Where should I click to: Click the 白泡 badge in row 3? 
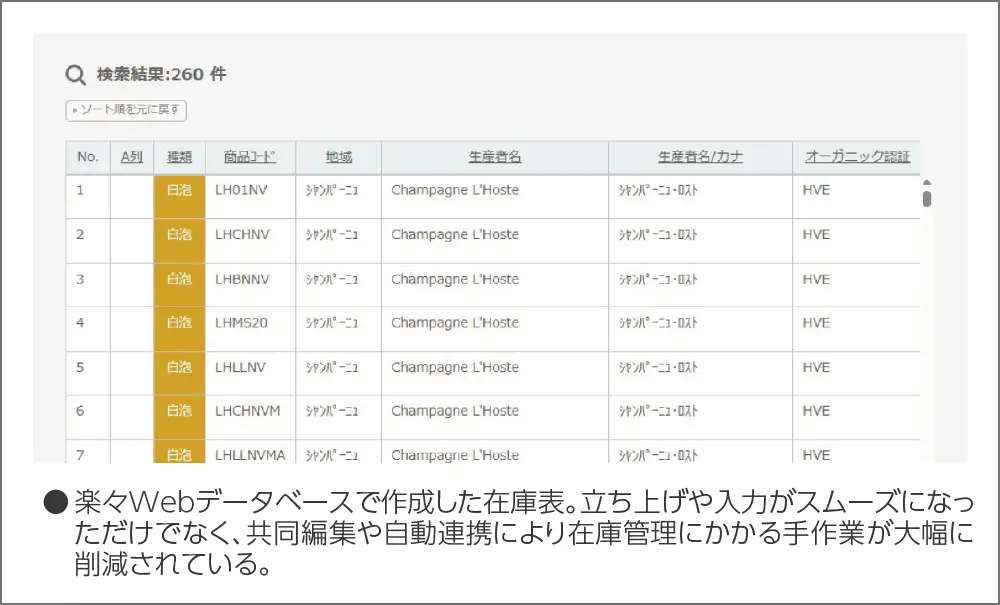[179, 279]
